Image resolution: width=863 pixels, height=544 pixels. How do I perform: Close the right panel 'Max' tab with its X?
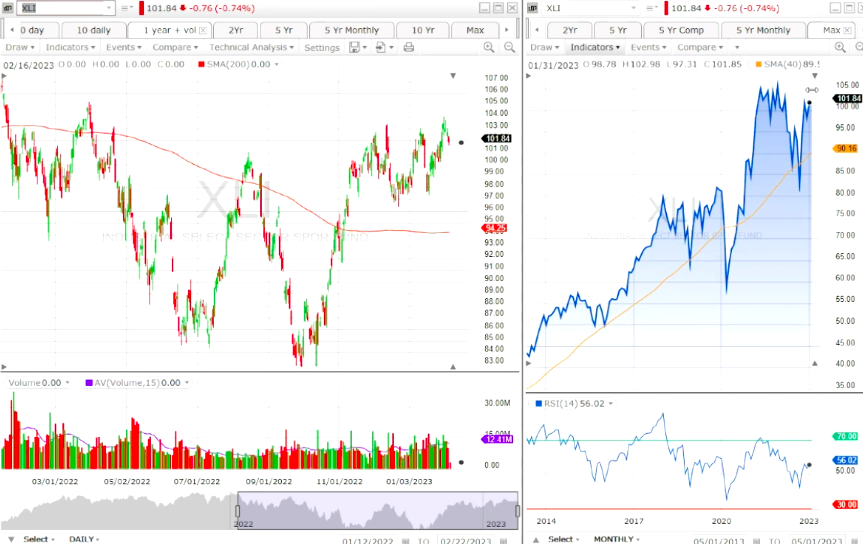[846, 30]
